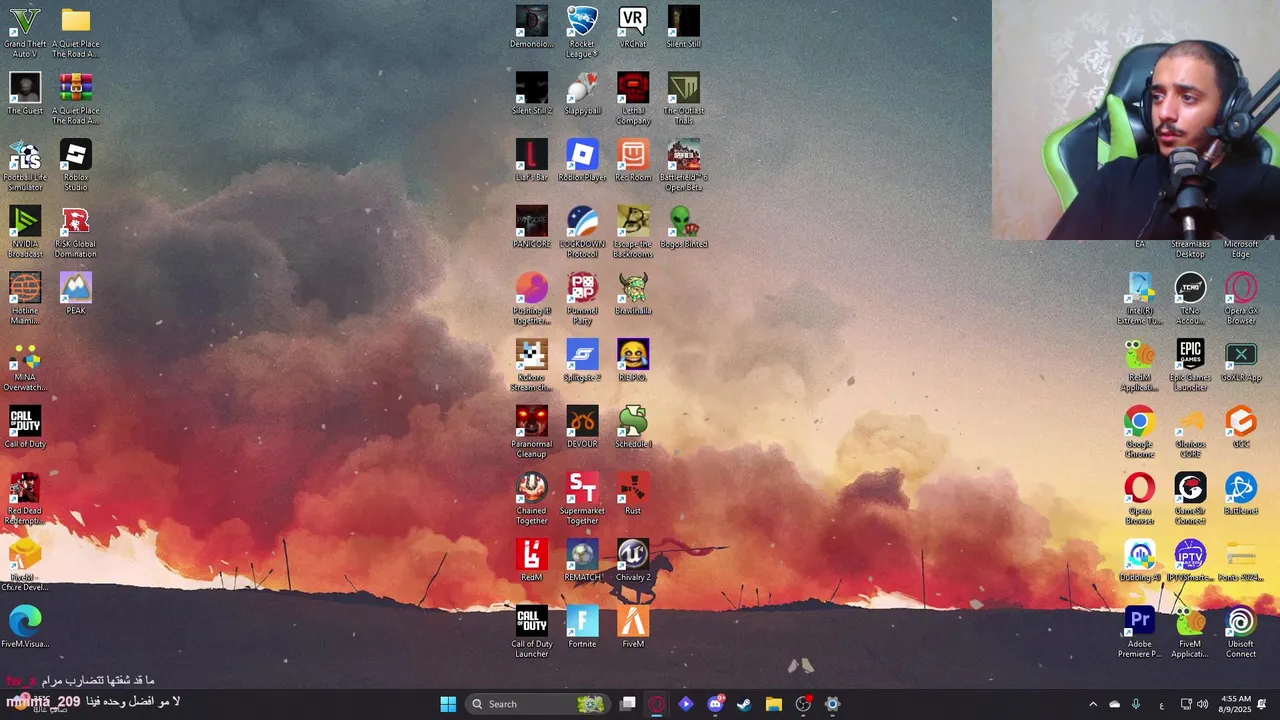
Task: Open File Explorer from the taskbar
Action: coord(773,704)
